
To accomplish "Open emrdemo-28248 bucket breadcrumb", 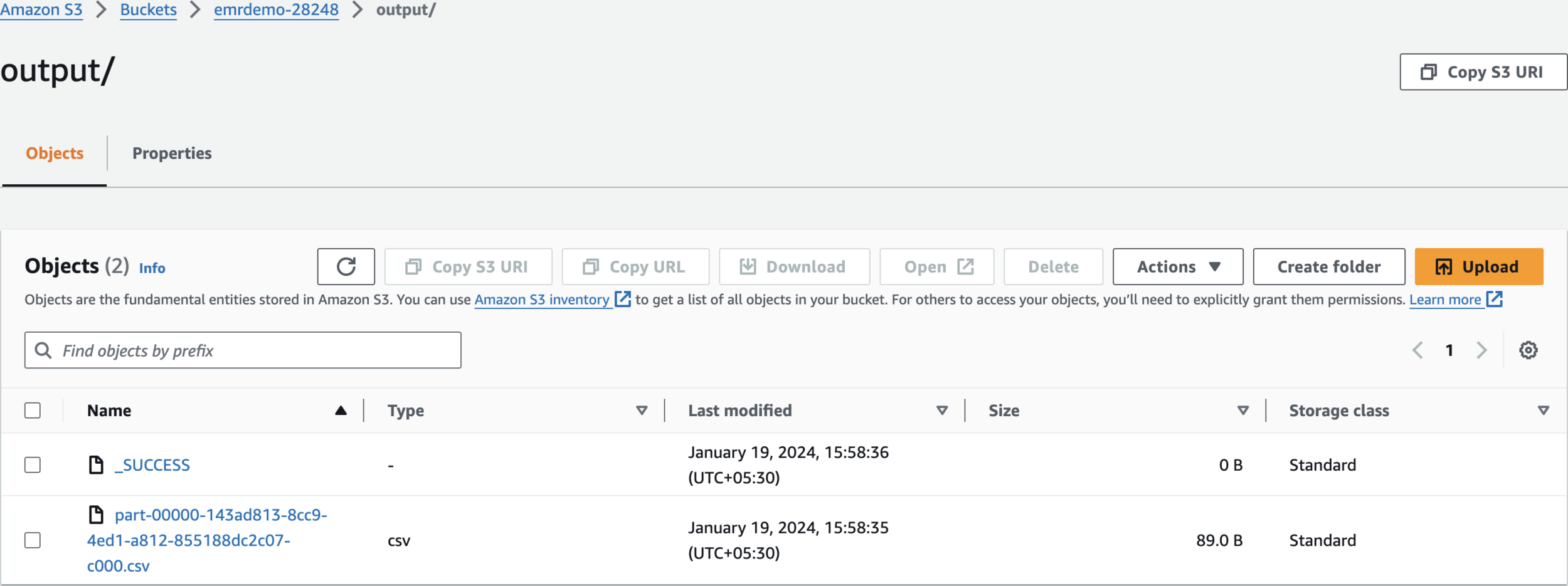I will point(276,10).
